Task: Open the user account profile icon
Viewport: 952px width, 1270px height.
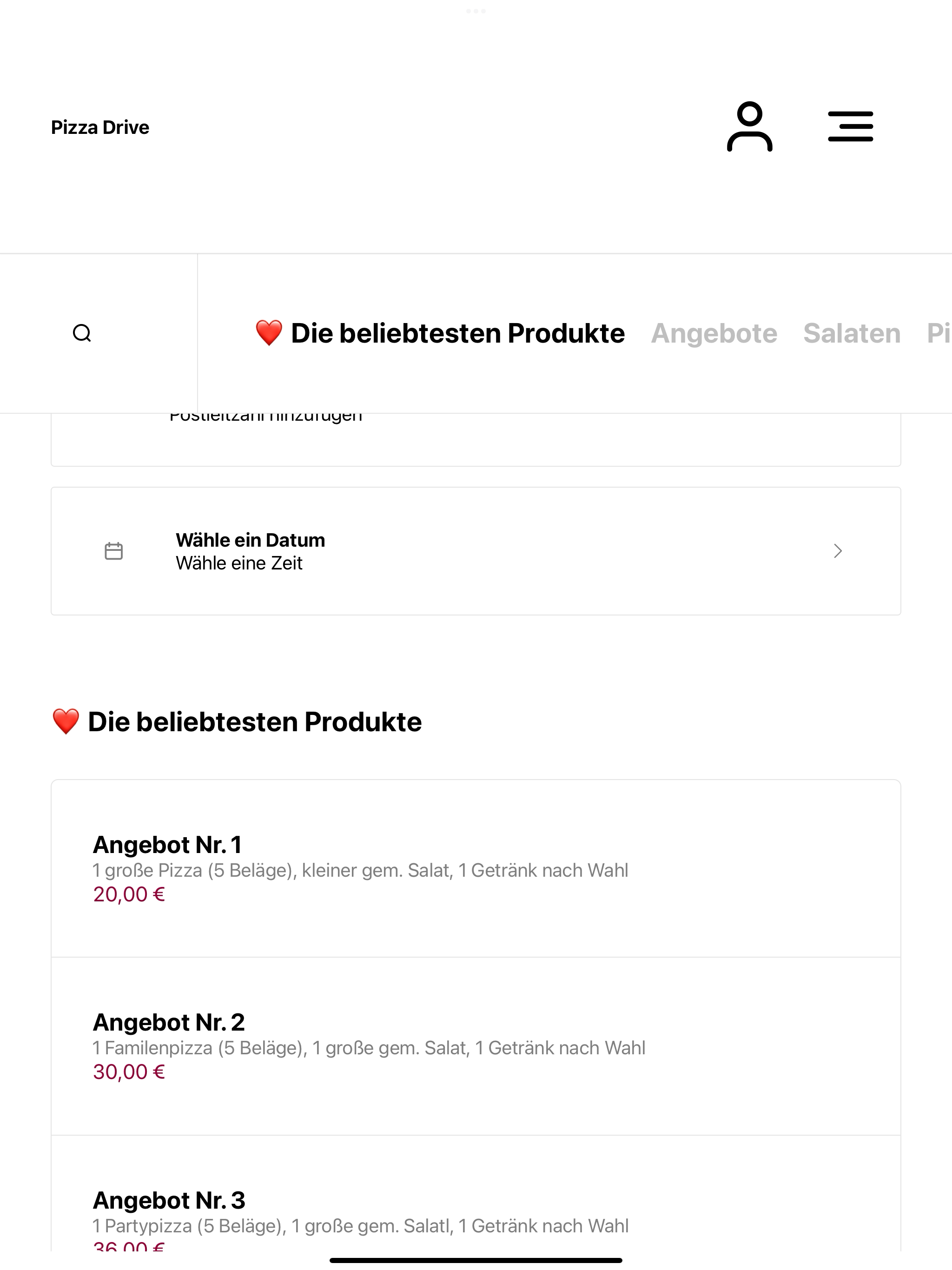Action: 749,127
